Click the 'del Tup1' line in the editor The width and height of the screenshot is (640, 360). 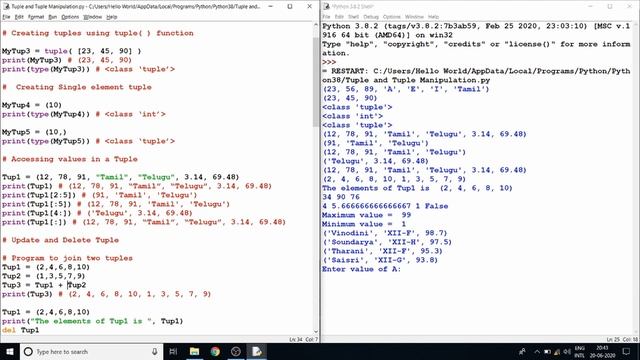click(20, 330)
